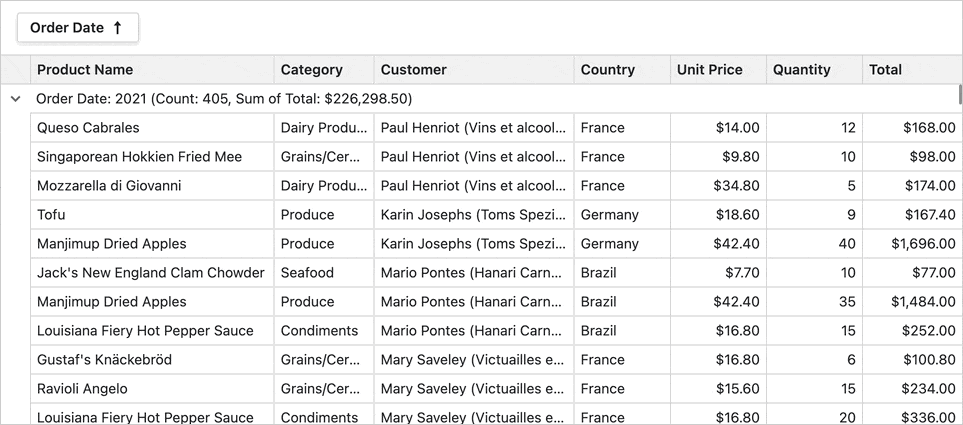Image resolution: width=963 pixels, height=425 pixels.
Task: Click the Seafood category cell
Action: click(308, 273)
